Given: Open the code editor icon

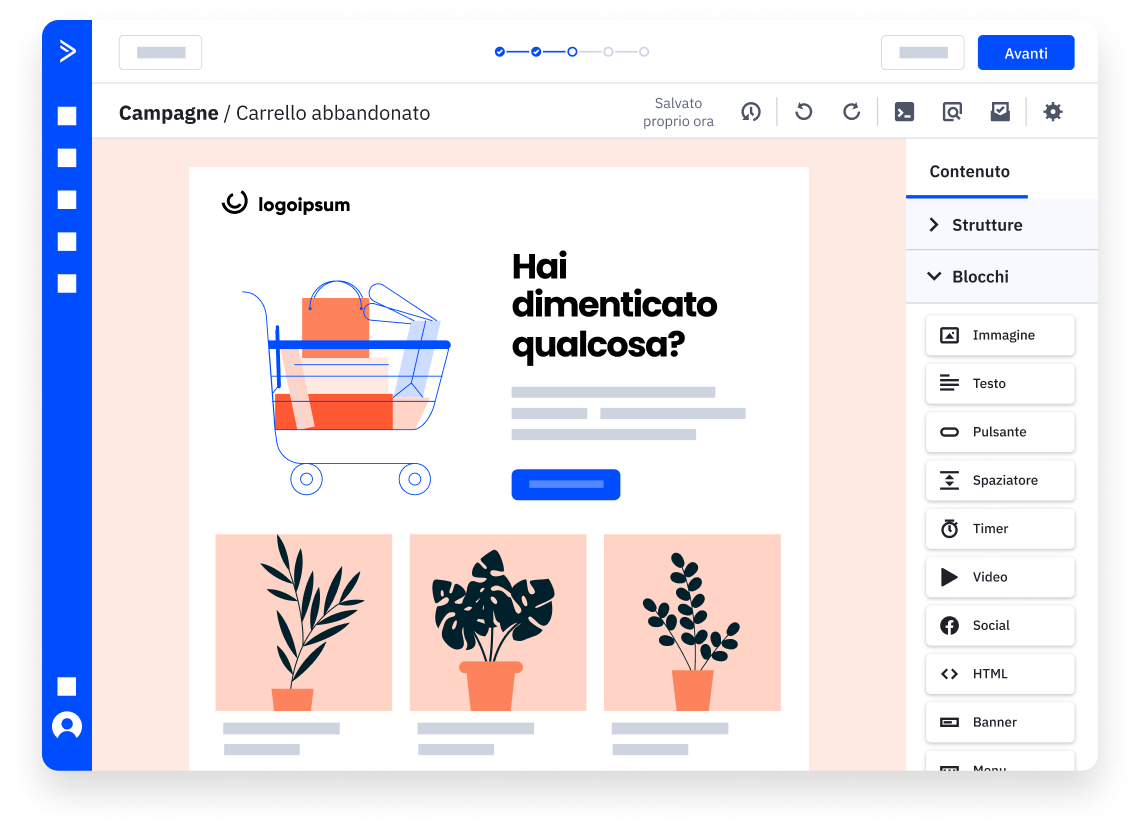Looking at the screenshot, I should [904, 112].
